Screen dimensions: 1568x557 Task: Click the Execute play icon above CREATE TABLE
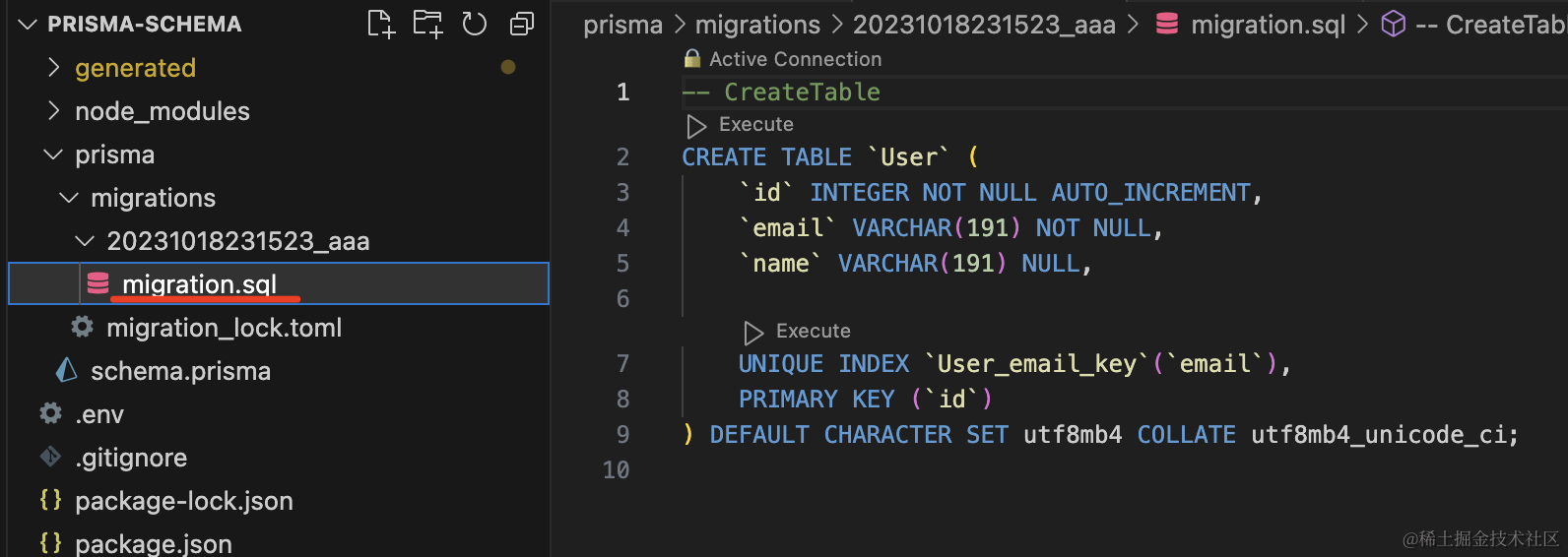pyautogui.click(x=696, y=126)
